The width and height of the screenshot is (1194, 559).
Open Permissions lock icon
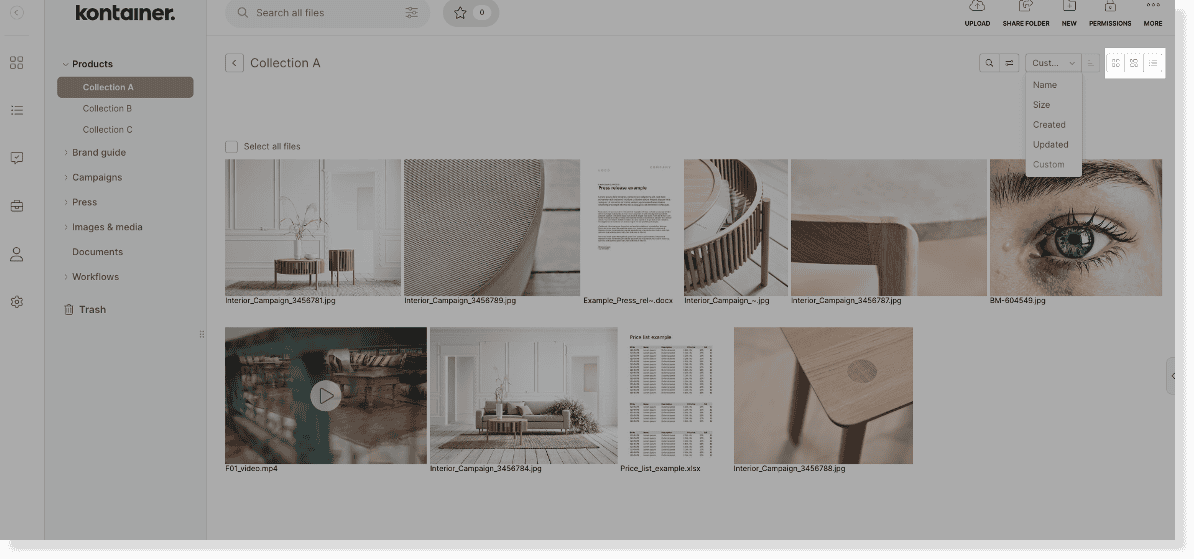1109,7
